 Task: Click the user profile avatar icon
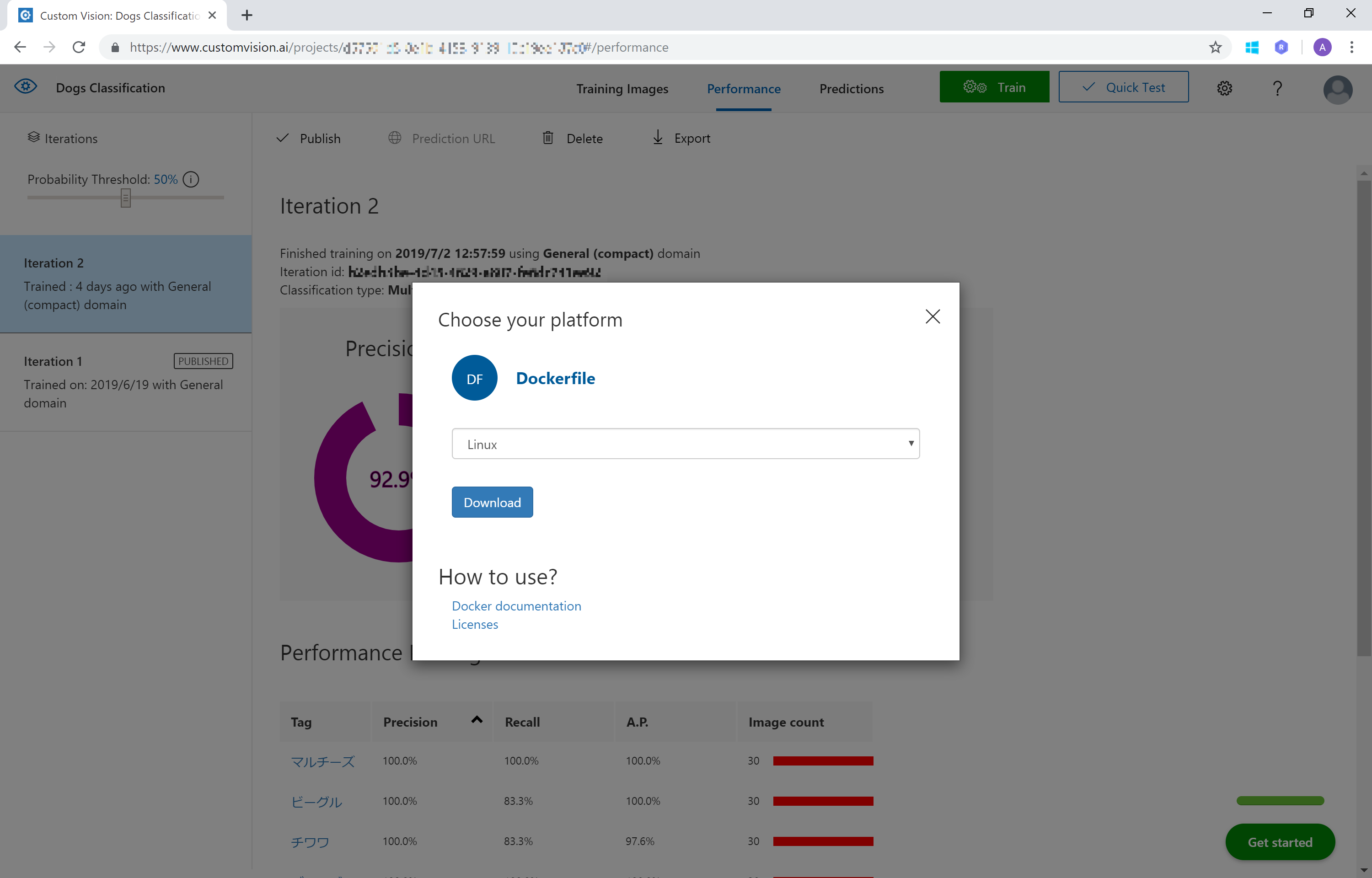pos(1337,90)
